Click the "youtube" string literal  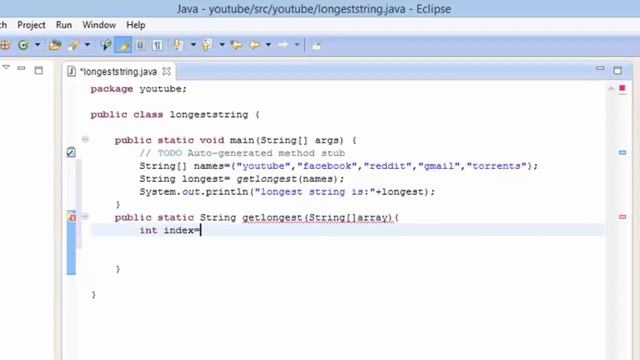[263, 166]
